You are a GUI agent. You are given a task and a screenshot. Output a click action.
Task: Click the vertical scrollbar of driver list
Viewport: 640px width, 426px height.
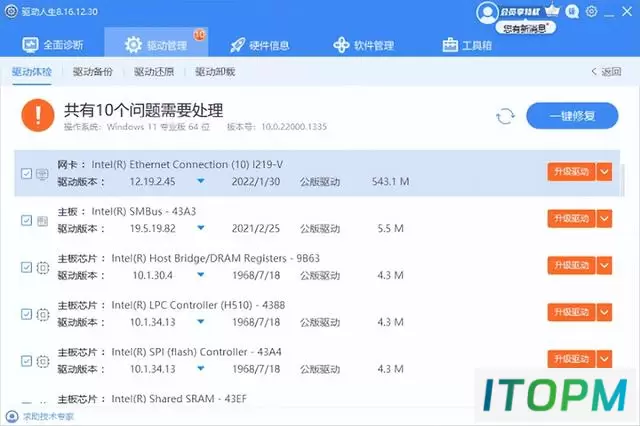point(623,180)
